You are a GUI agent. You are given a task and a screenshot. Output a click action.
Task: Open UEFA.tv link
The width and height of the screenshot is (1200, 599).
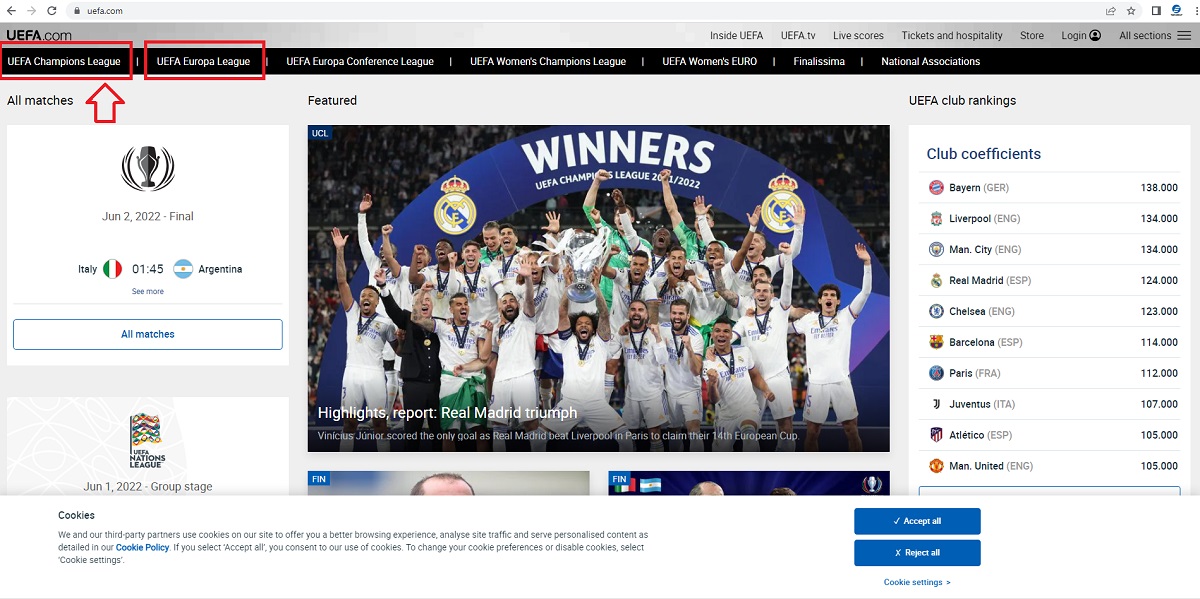click(798, 36)
